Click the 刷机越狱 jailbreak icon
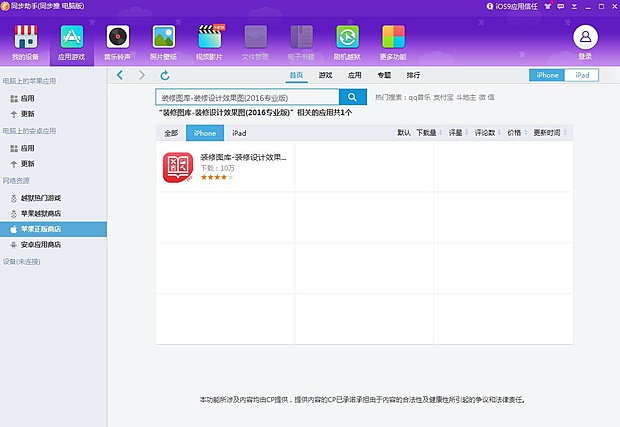The width and height of the screenshot is (620, 427). [x=347, y=40]
